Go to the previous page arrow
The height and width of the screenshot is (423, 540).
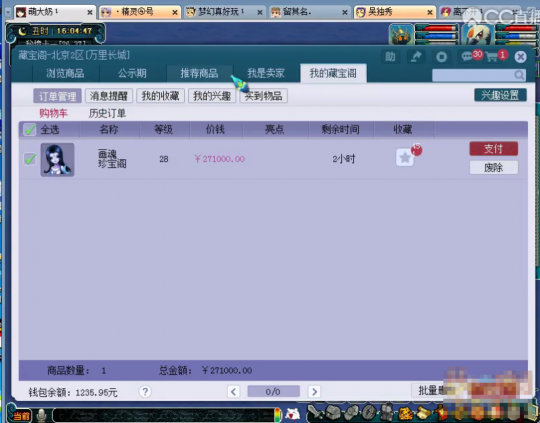pos(233,392)
